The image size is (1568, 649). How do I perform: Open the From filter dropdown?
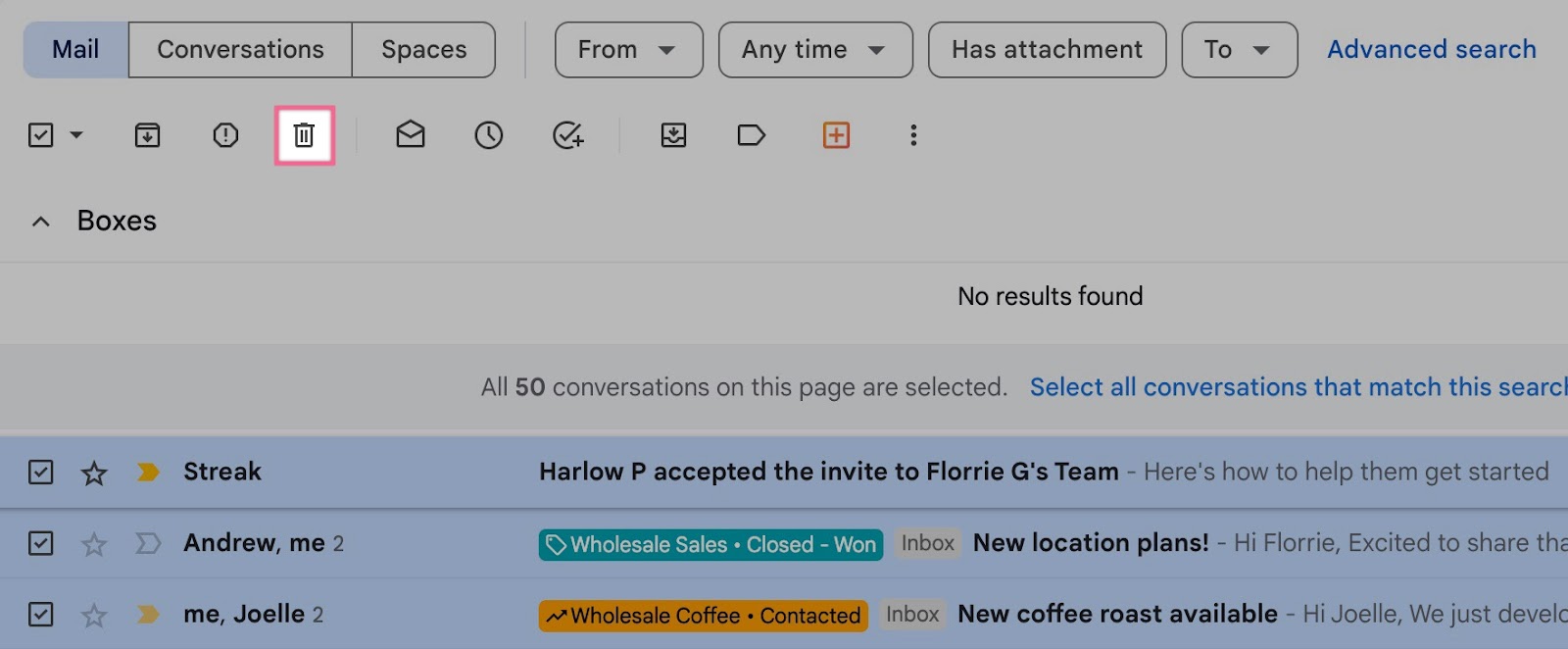[628, 49]
